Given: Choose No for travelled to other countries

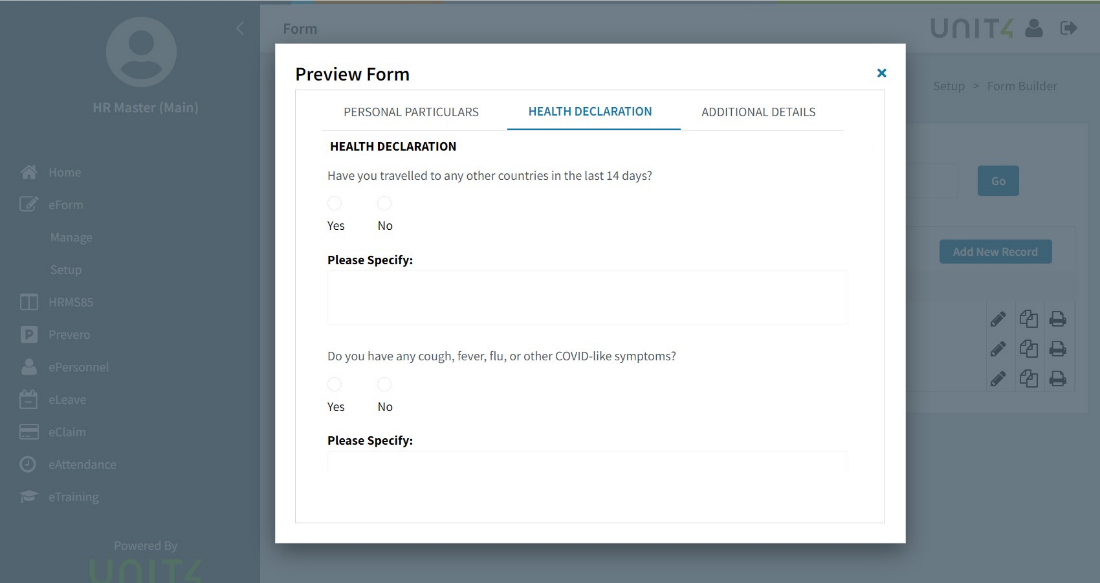Looking at the screenshot, I should 384,203.
